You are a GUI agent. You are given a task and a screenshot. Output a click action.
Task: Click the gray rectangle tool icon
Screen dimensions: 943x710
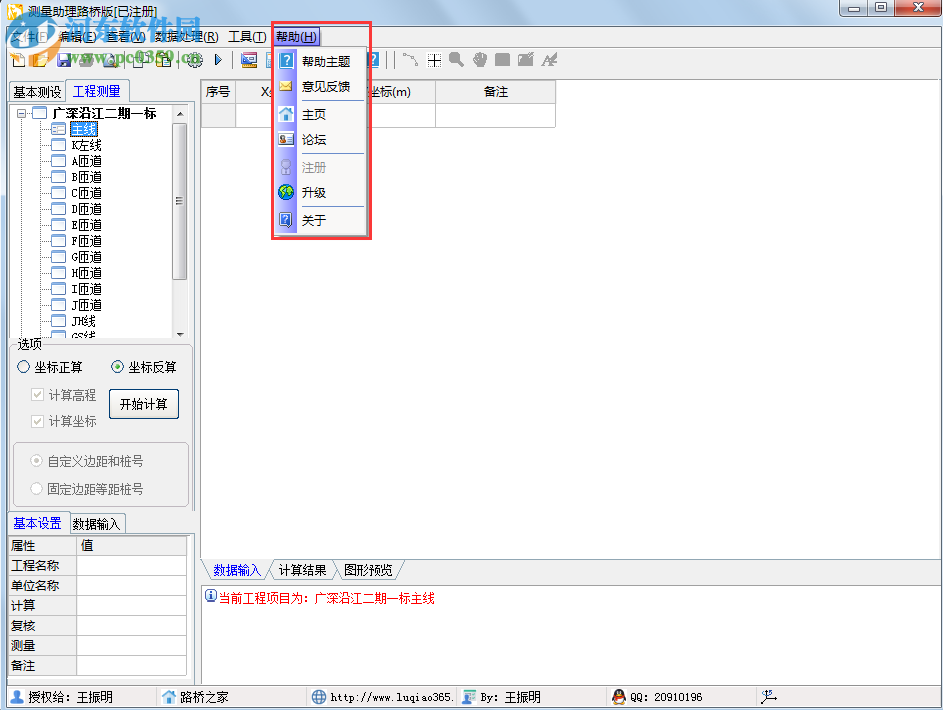[x=502, y=60]
